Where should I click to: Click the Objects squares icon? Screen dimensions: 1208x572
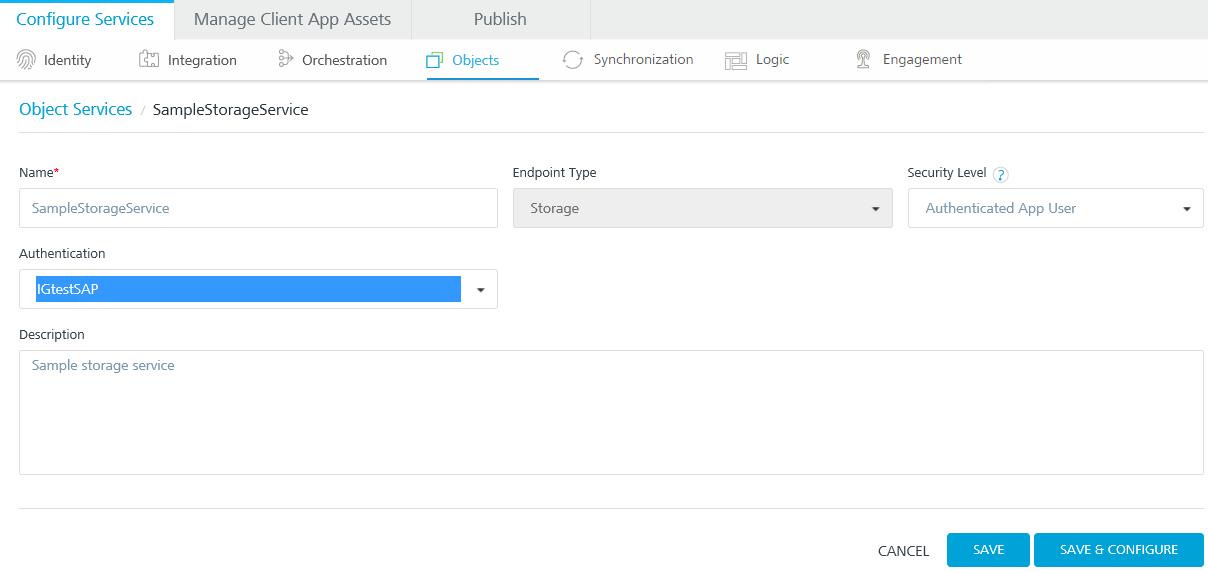tap(435, 61)
